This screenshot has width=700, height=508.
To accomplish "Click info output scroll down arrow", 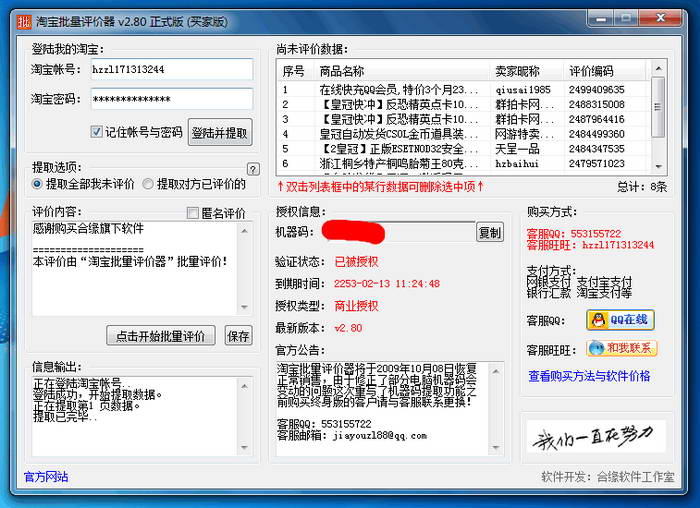I will click(244, 447).
